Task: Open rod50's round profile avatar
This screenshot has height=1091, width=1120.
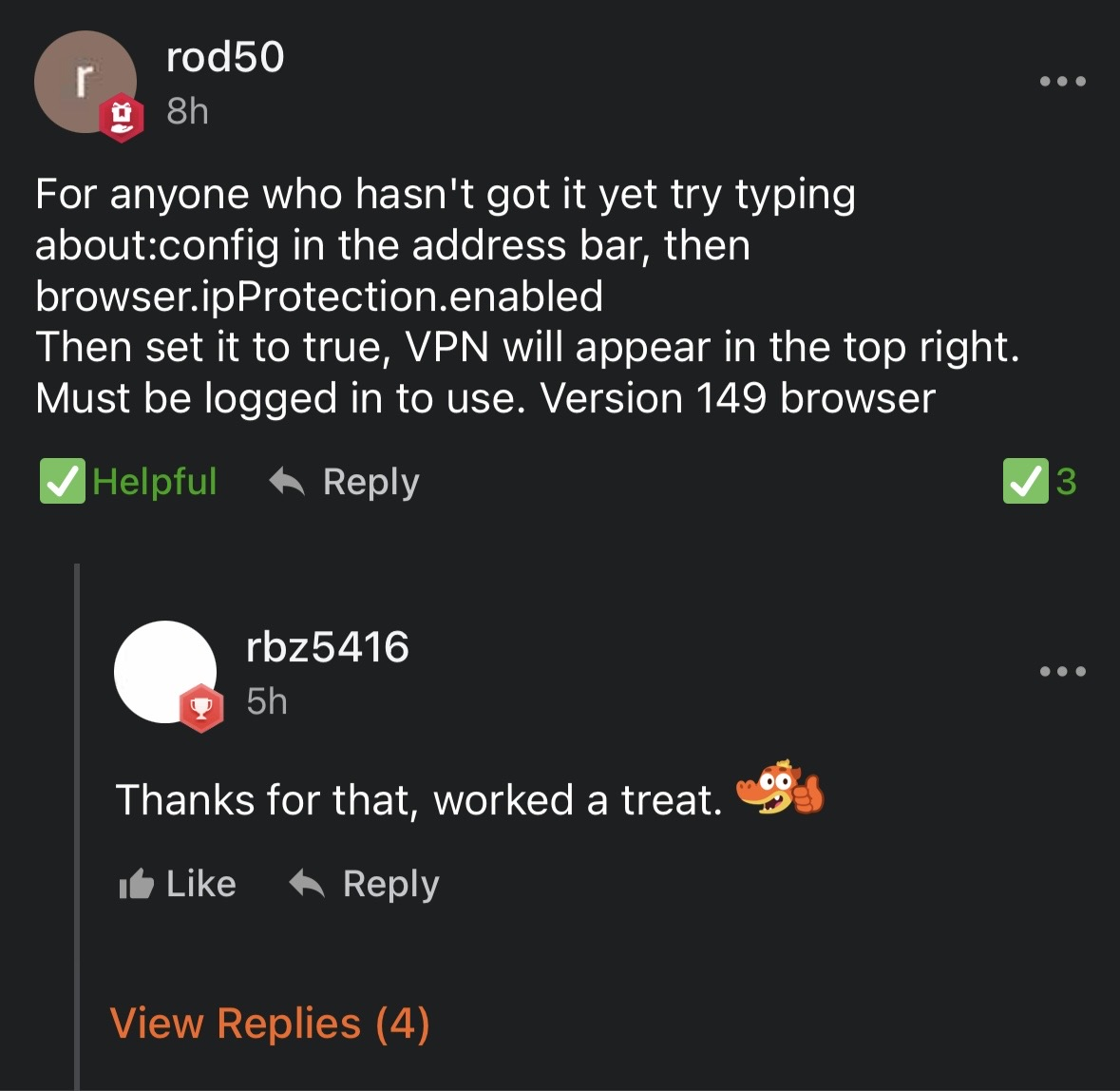Action: click(85, 82)
